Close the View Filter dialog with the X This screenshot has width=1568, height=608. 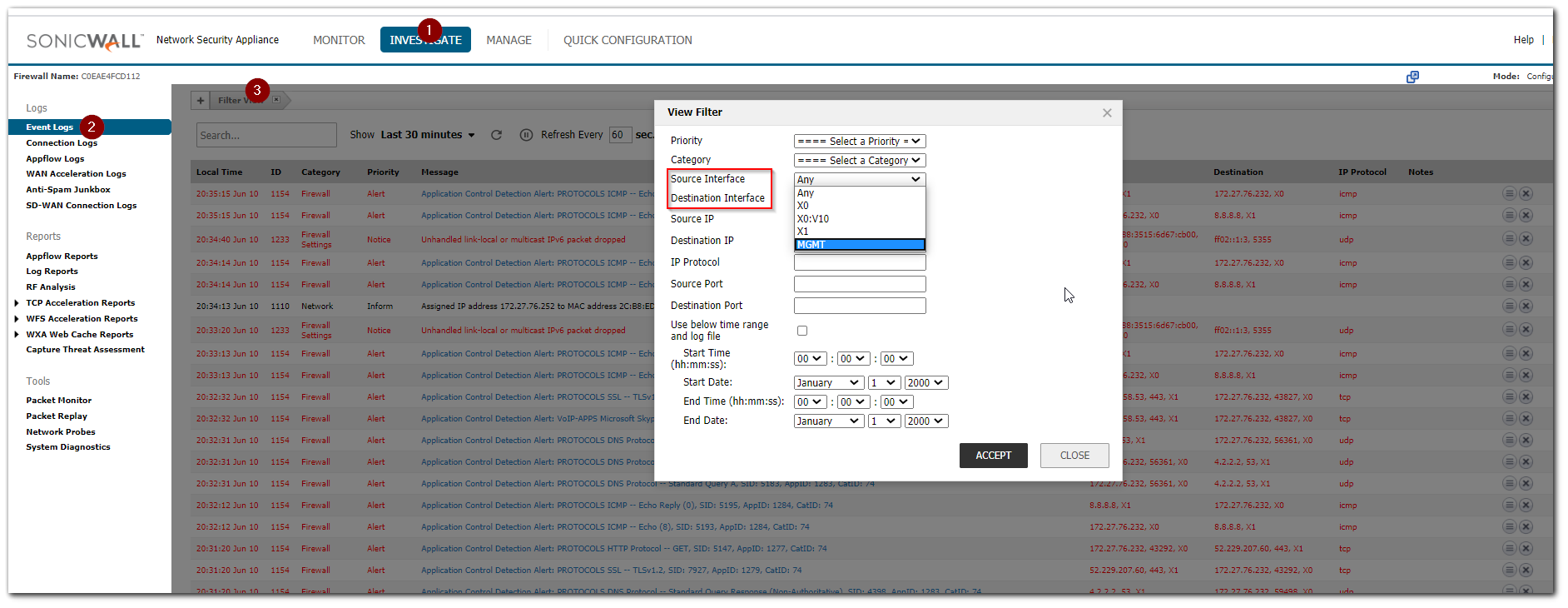click(1107, 112)
